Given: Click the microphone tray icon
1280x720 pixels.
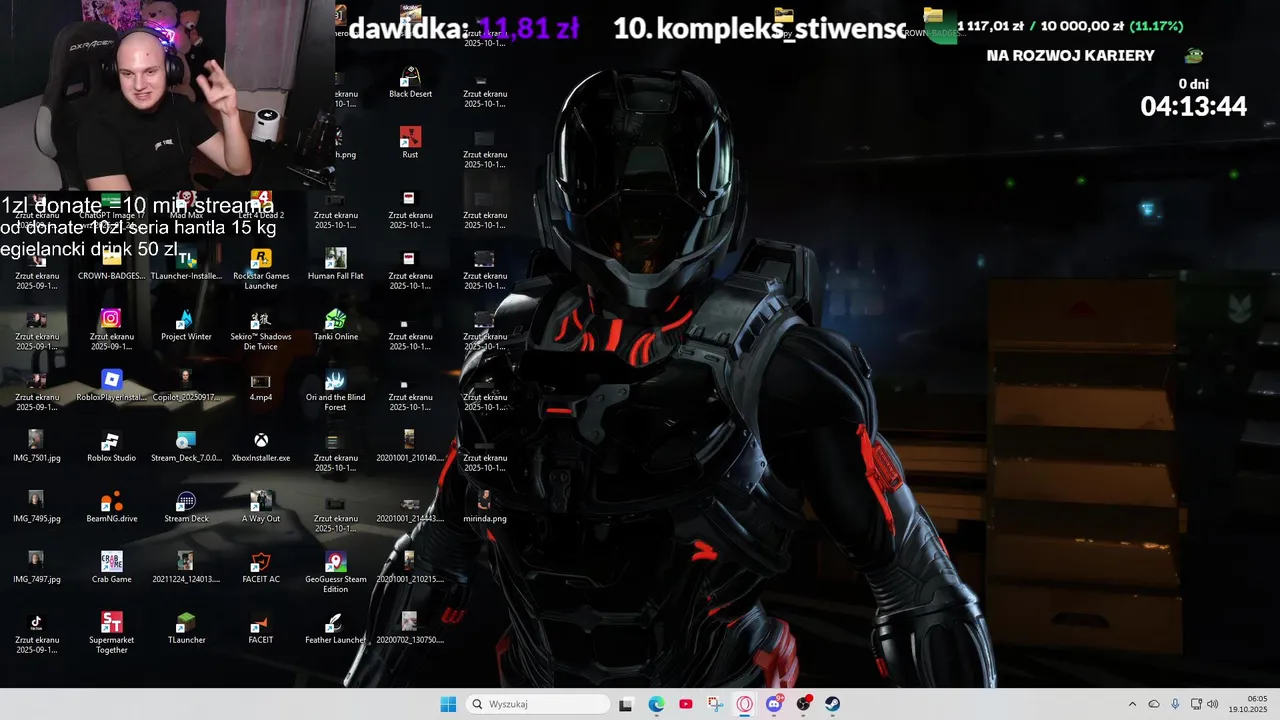Looking at the screenshot, I should 1175,704.
